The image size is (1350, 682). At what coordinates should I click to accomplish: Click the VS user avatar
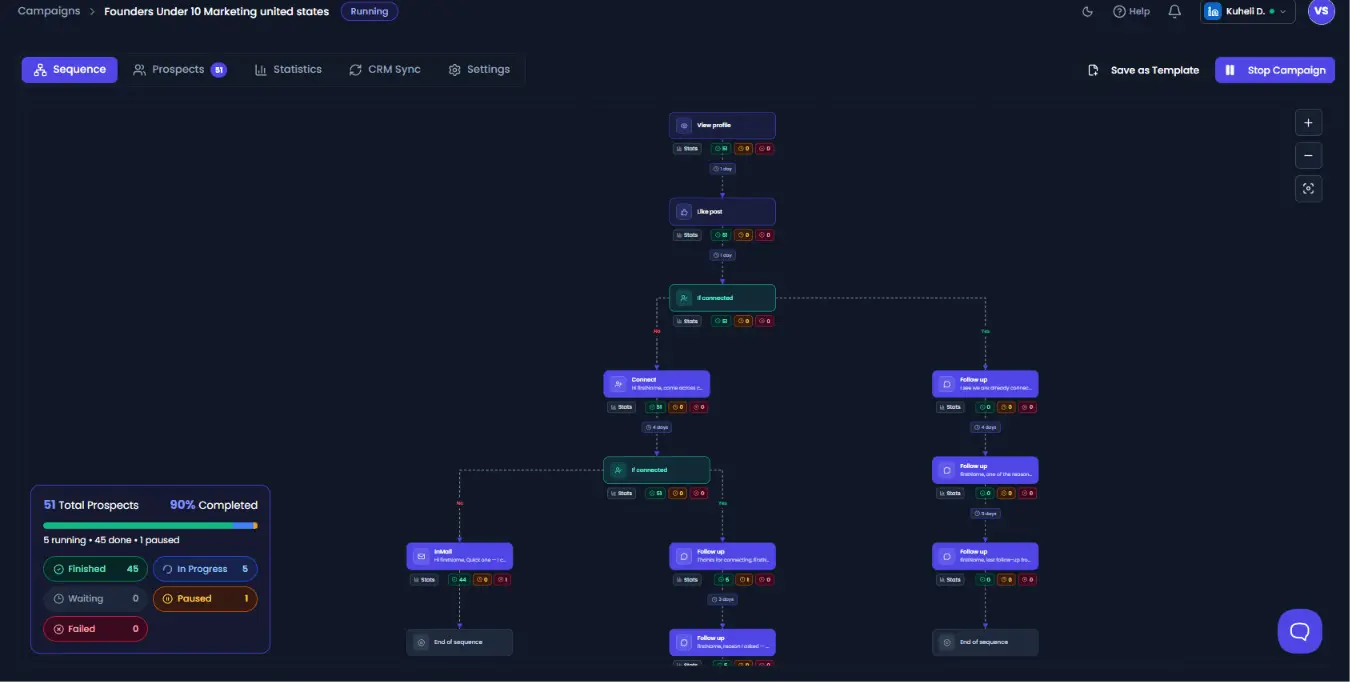pos(1321,11)
